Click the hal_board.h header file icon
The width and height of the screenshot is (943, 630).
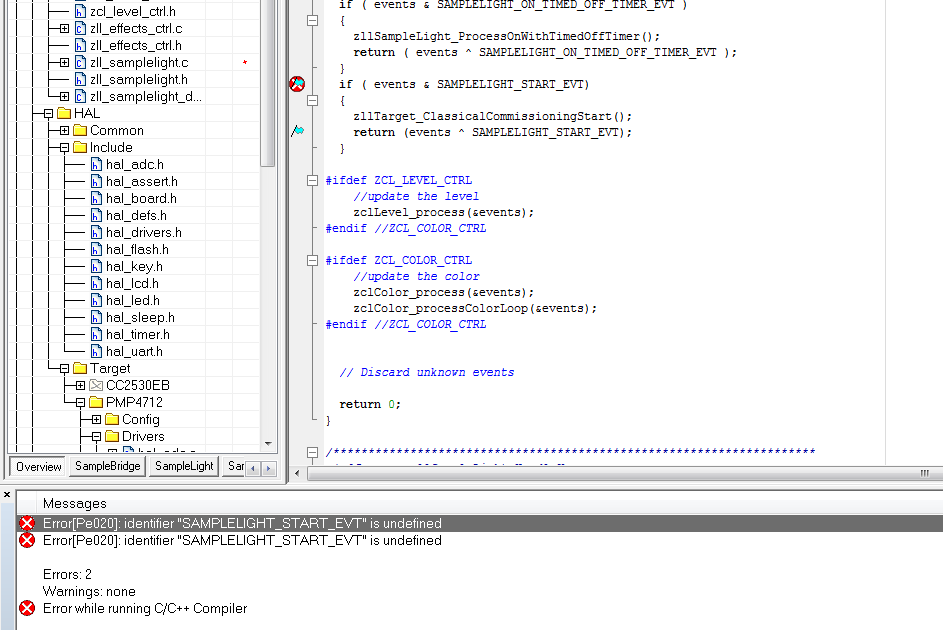coord(96,198)
